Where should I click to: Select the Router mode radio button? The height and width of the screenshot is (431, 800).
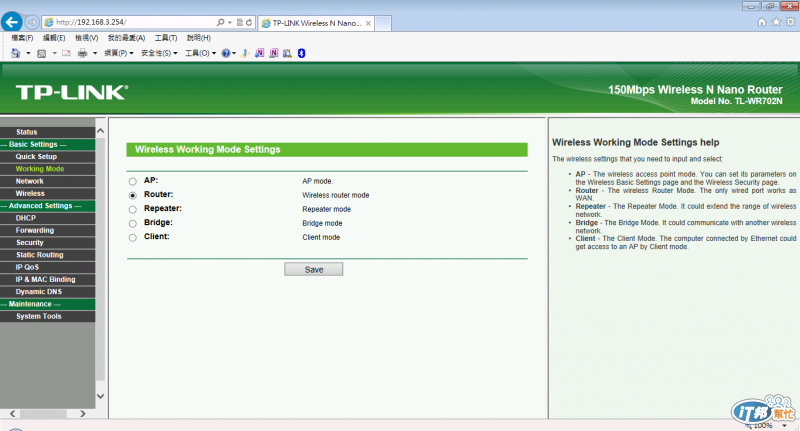pyautogui.click(x=133, y=195)
